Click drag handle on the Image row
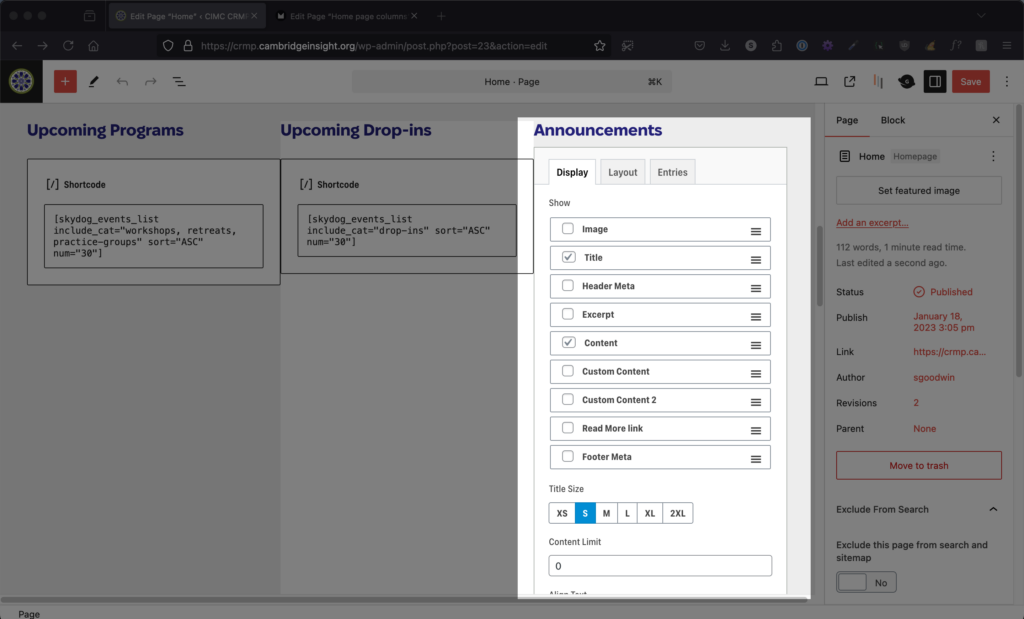The width and height of the screenshot is (1024, 619). click(756, 230)
